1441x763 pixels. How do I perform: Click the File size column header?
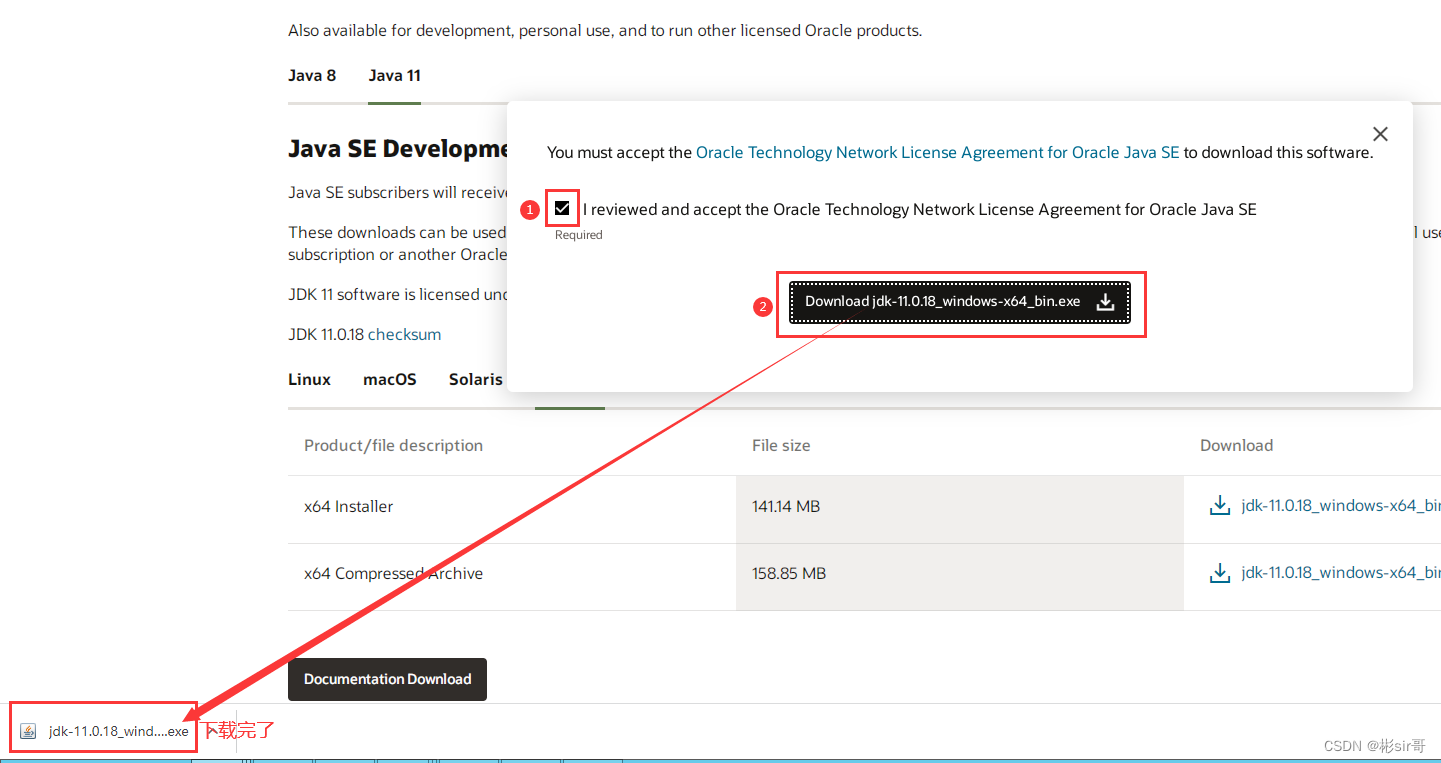tap(781, 446)
